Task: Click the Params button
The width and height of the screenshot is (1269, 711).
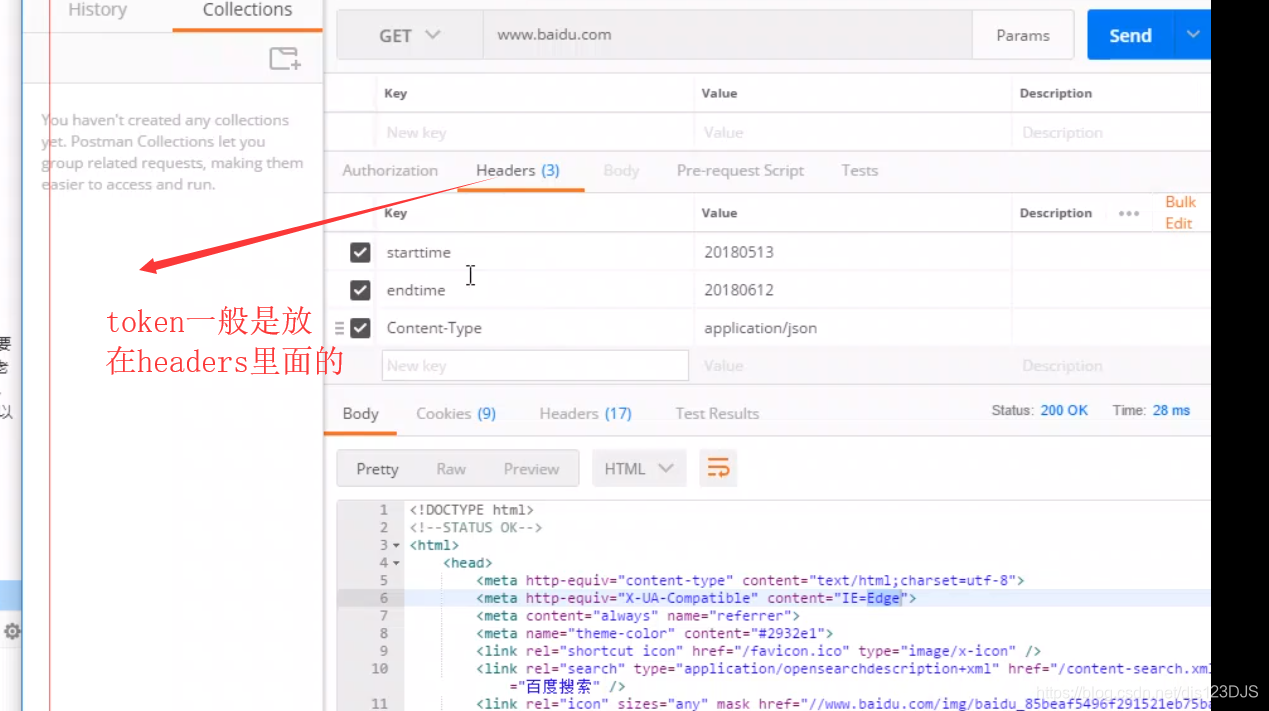Action: [1023, 35]
